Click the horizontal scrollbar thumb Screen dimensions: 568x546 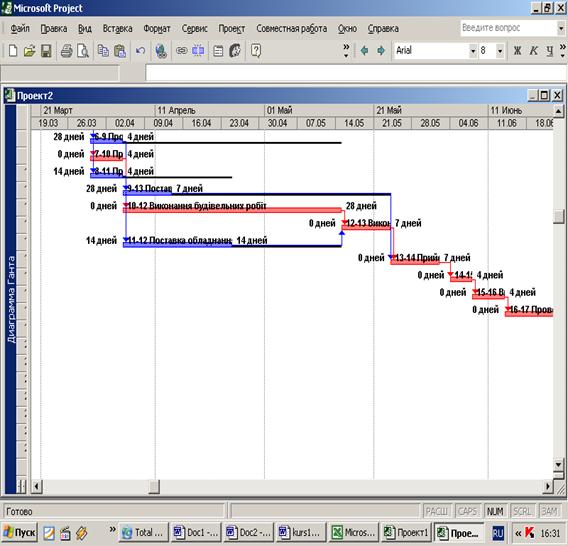click(154, 486)
